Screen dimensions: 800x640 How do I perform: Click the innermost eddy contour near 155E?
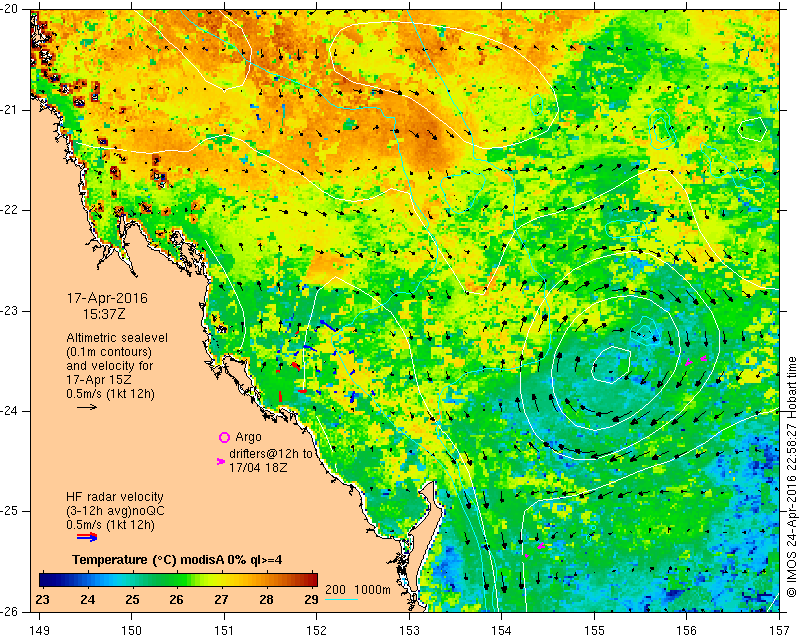point(611,364)
